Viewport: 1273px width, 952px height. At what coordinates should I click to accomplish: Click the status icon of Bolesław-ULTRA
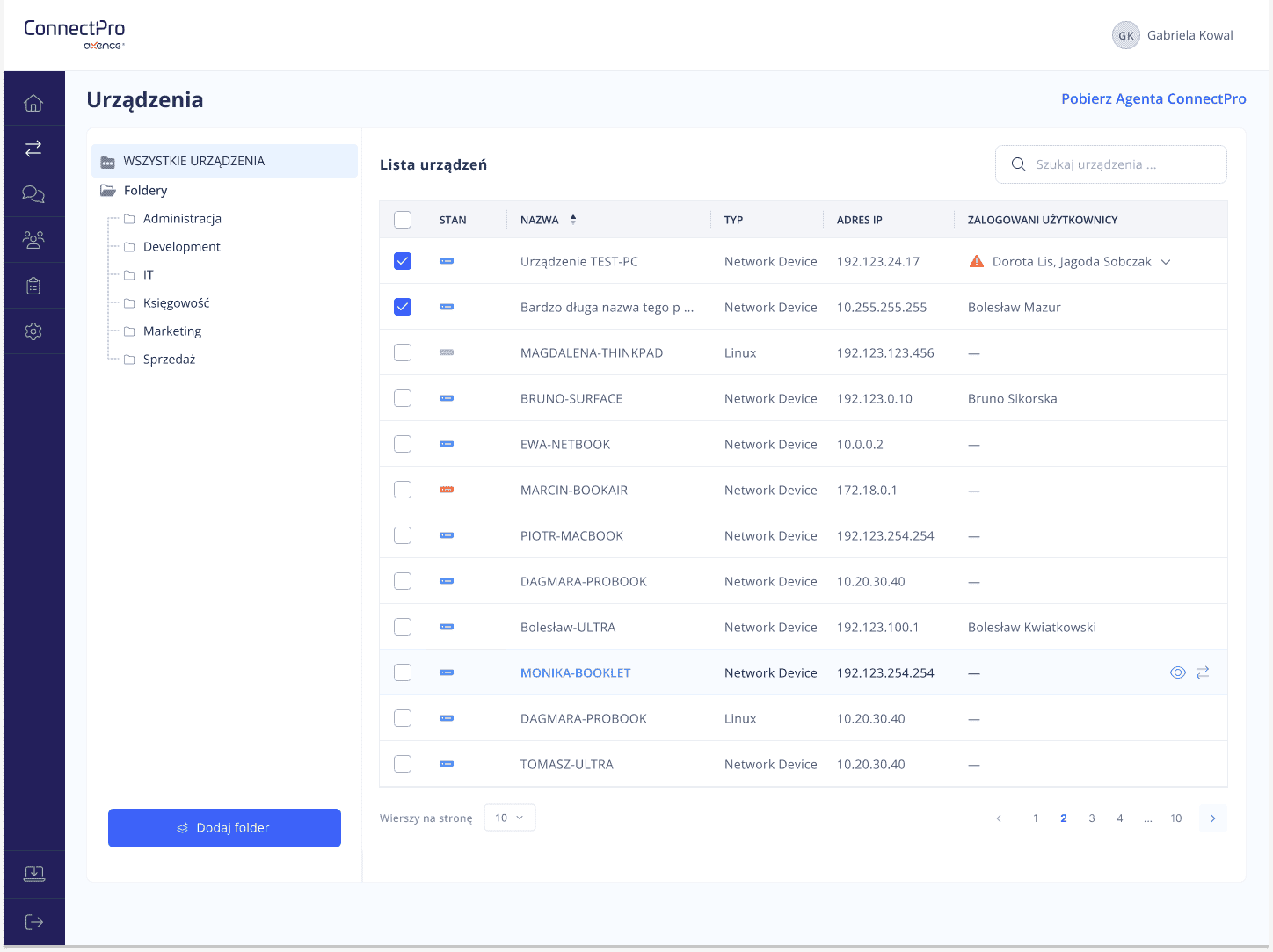pyautogui.click(x=447, y=627)
